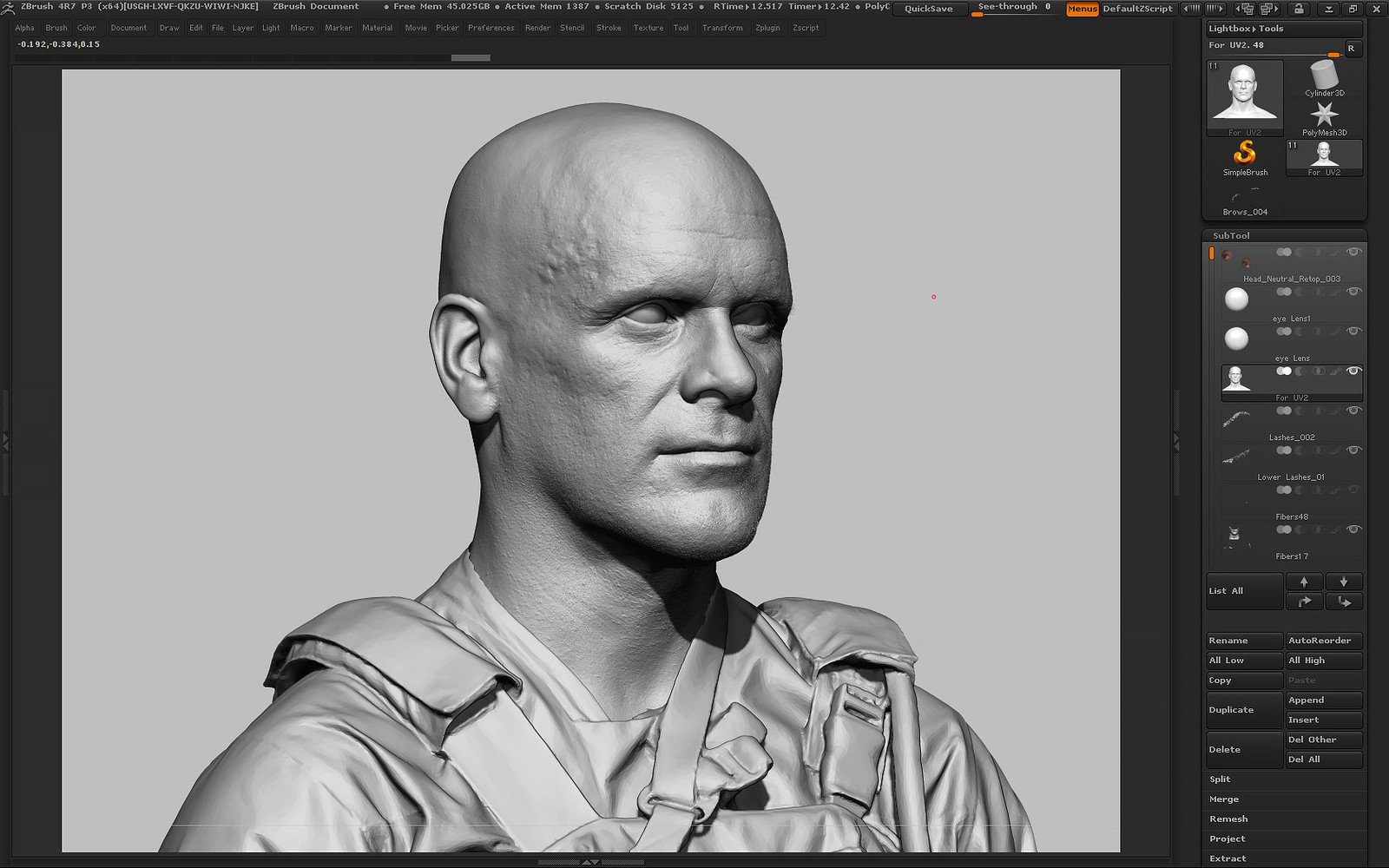1389x868 pixels.
Task: Toggle the Menus button off
Action: (1082, 9)
